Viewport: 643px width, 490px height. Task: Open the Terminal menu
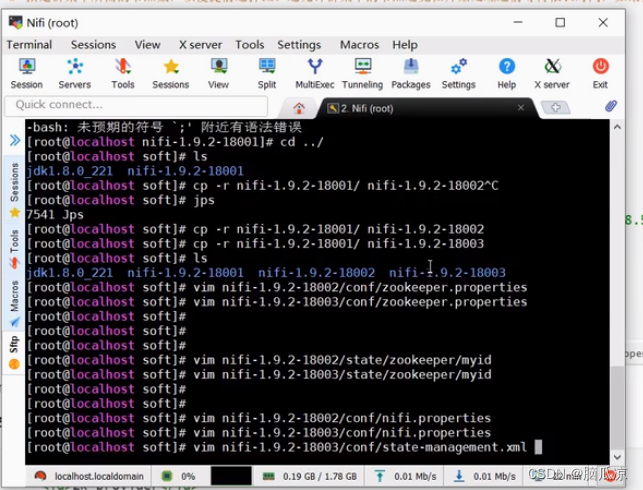29,44
